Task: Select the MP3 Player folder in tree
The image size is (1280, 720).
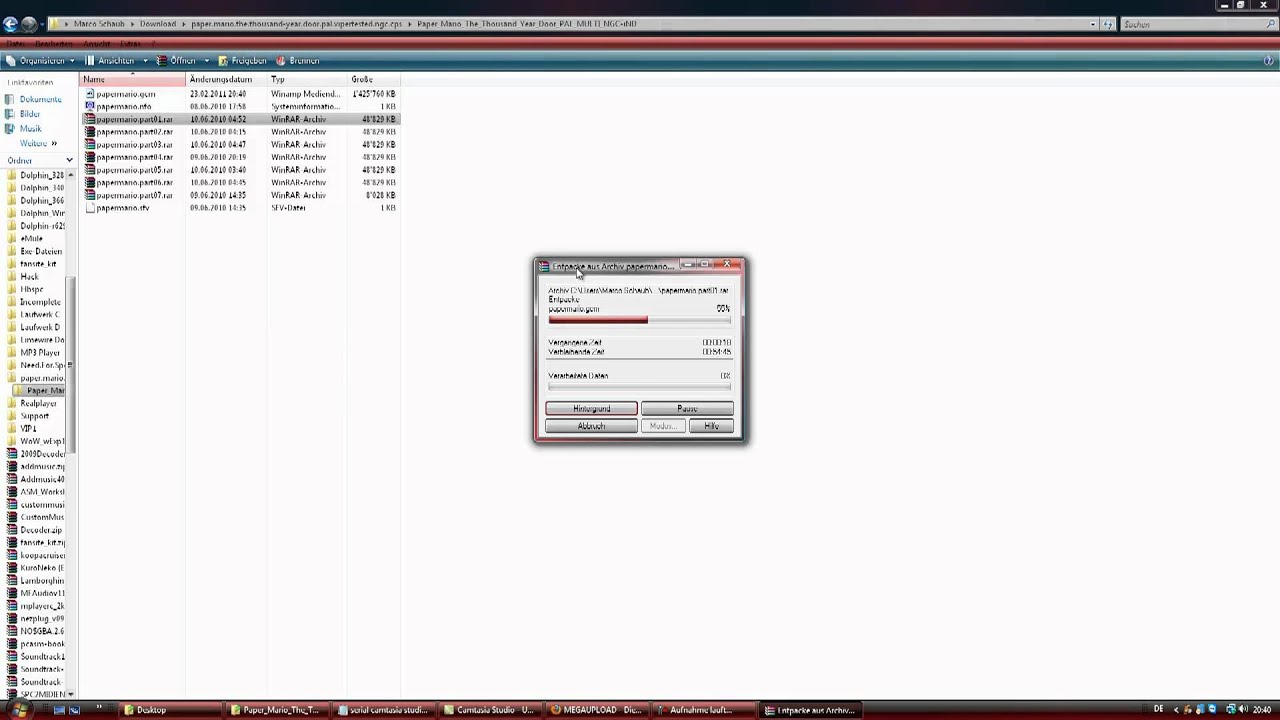Action: pos(40,352)
